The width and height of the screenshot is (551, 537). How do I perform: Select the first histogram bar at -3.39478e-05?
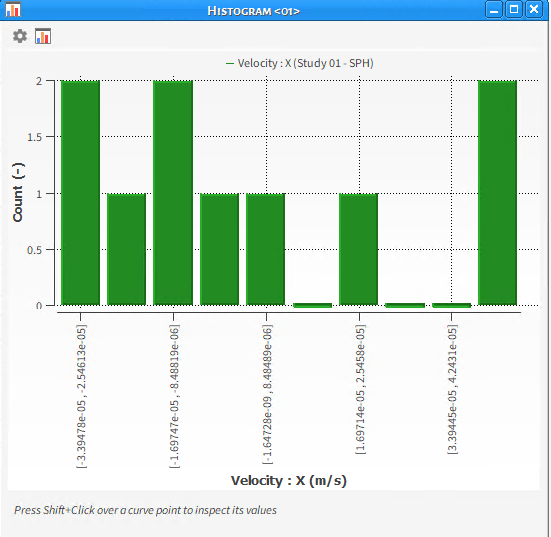click(80, 193)
